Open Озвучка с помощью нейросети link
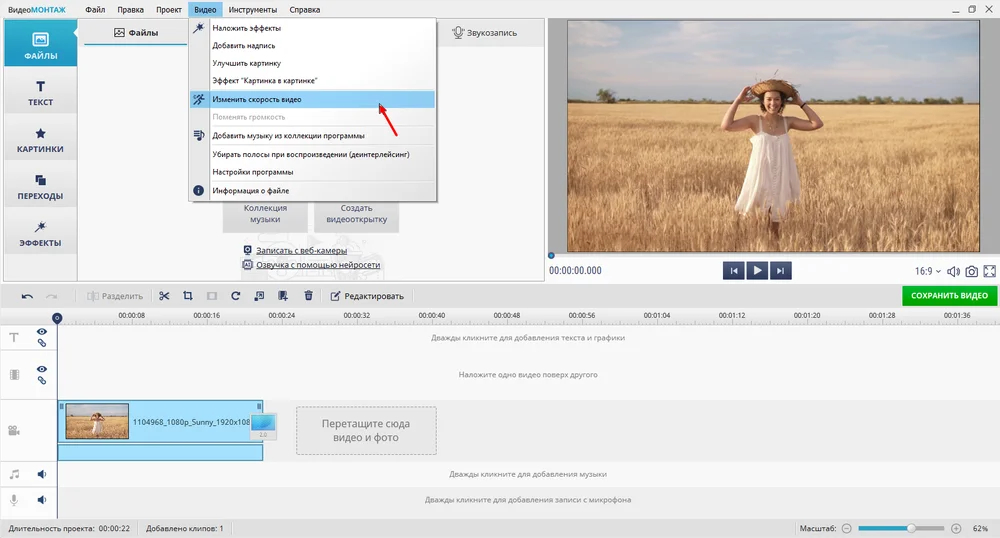Image resolution: width=1000 pixels, height=538 pixels. (x=318, y=265)
